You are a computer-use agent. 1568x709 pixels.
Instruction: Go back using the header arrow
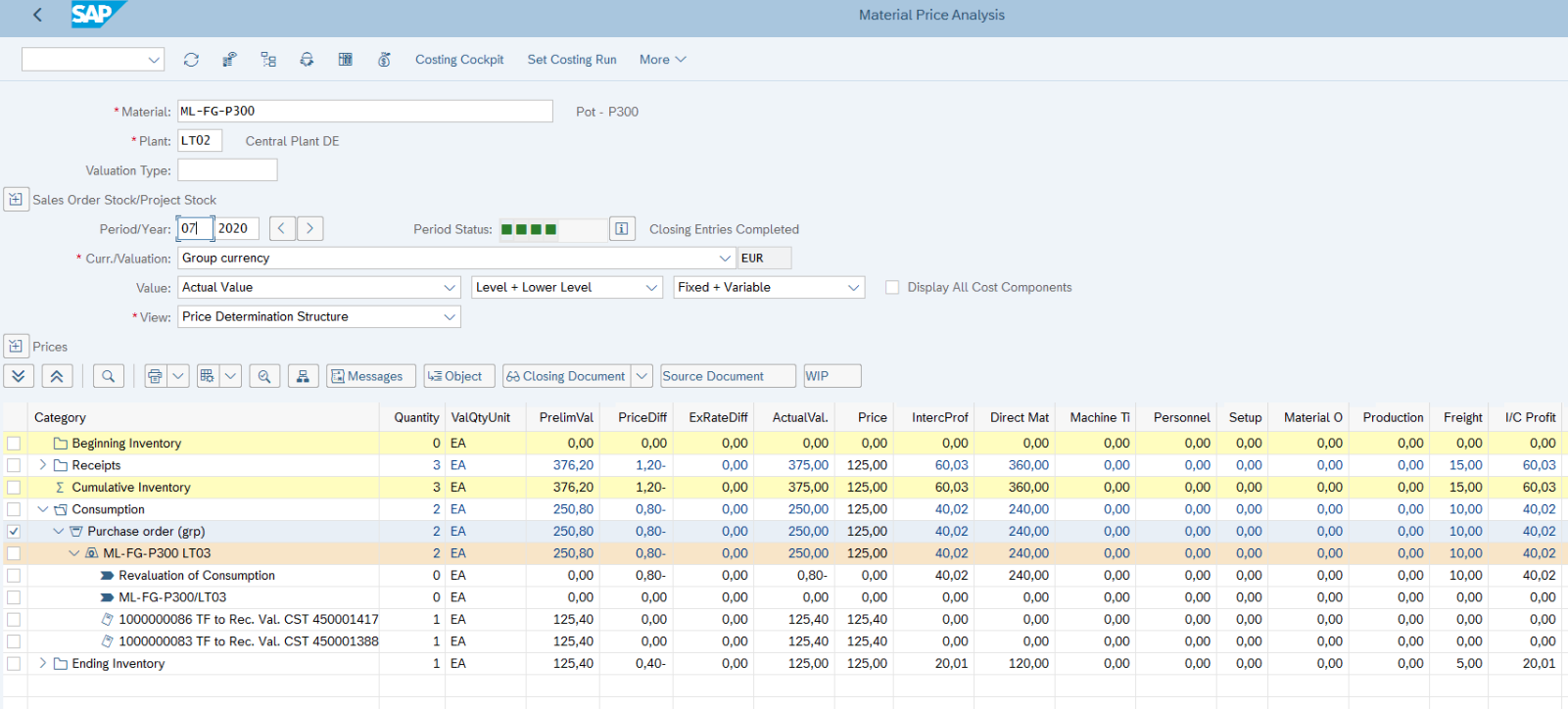point(38,15)
